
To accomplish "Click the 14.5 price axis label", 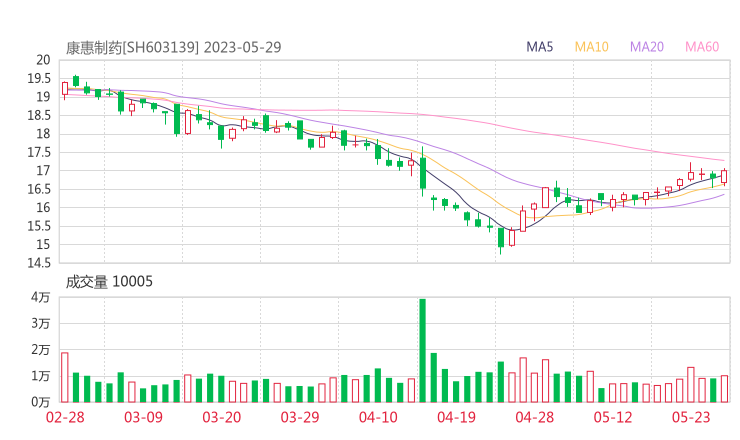I will [39, 263].
